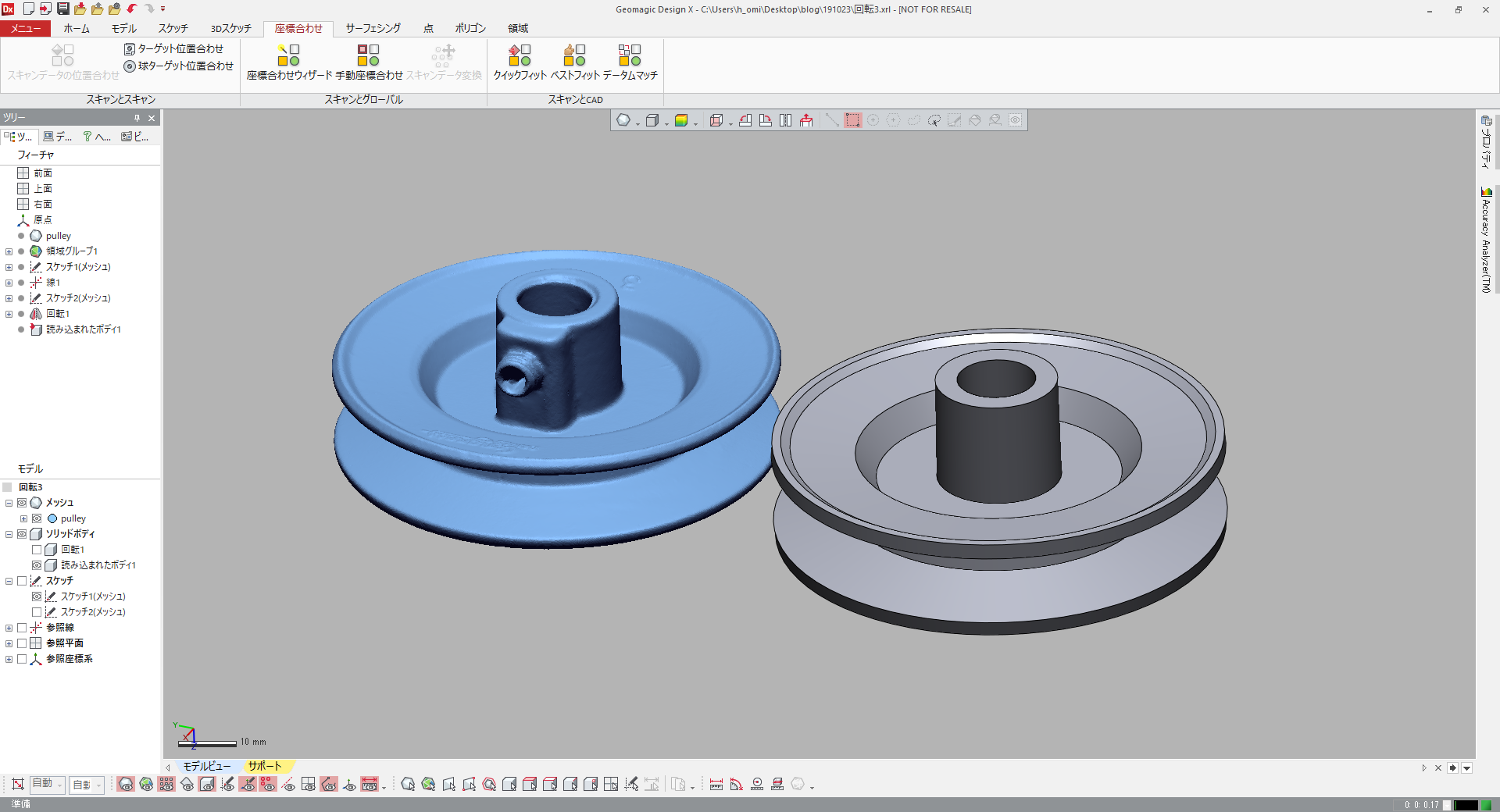Viewport: 1500px width, 812px height.
Task: Click the flip viewpoint icon in view toolbar
Action: click(x=786, y=120)
